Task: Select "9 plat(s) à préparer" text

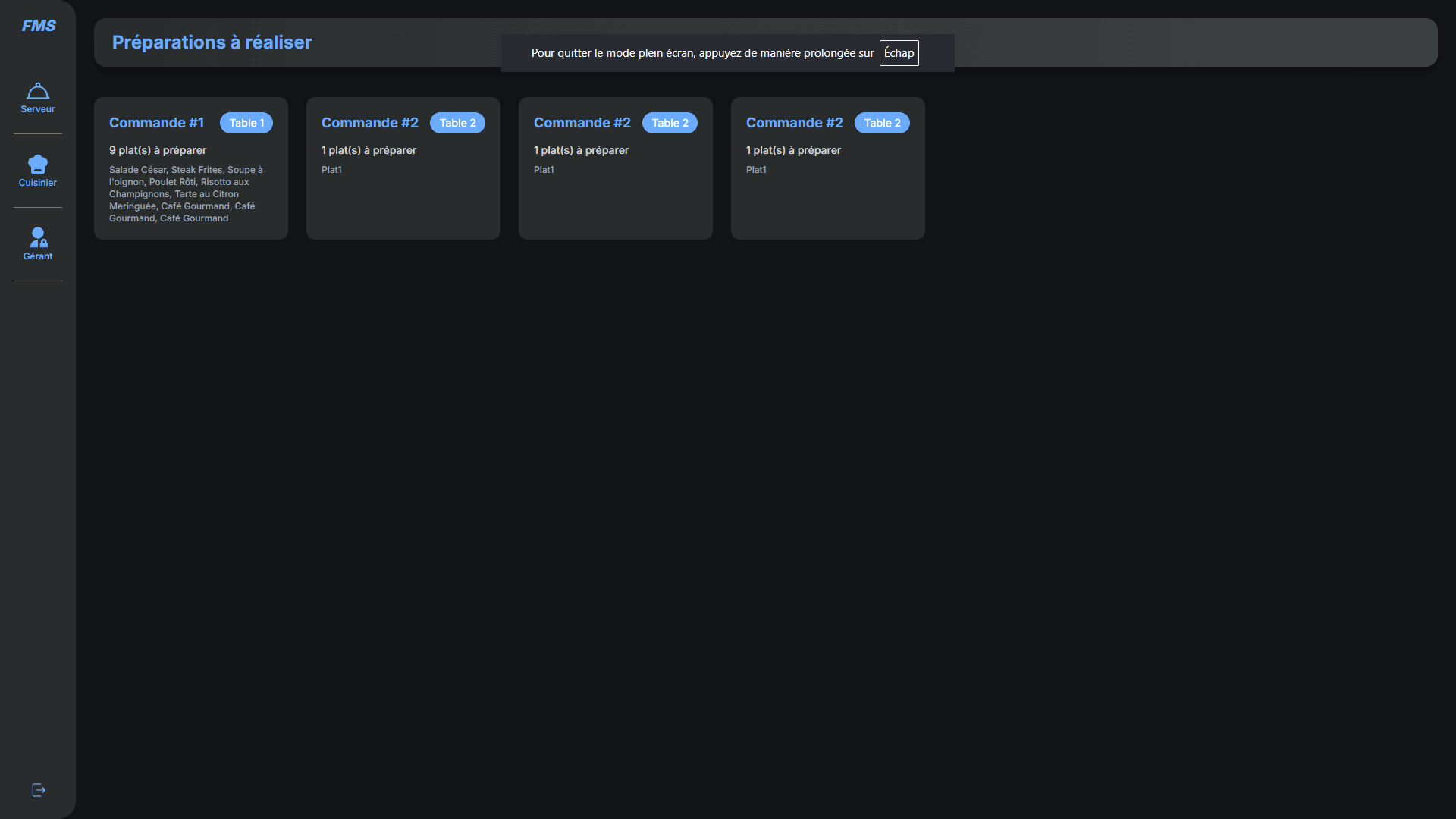Action: coord(158,150)
